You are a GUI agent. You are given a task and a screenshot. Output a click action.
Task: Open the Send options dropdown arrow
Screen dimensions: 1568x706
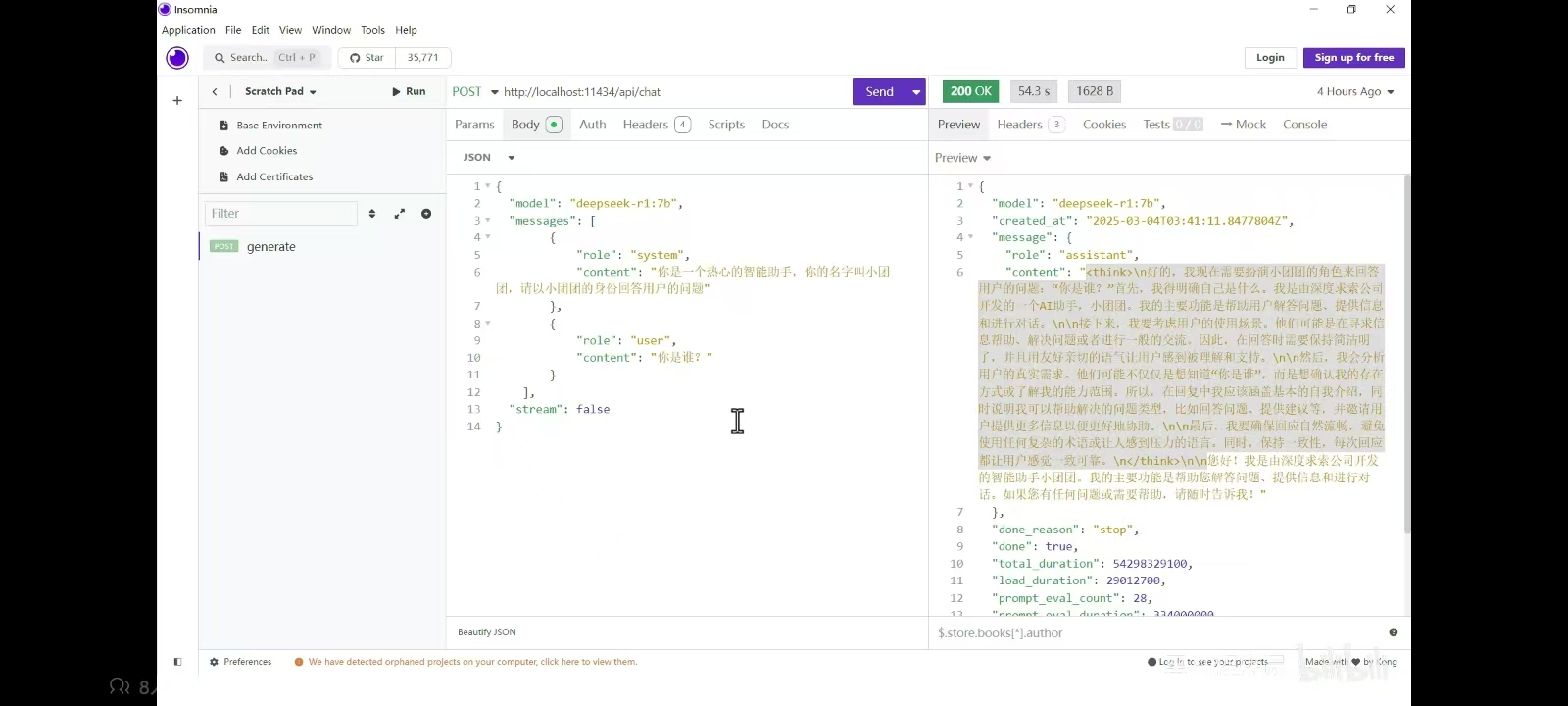coord(916,92)
